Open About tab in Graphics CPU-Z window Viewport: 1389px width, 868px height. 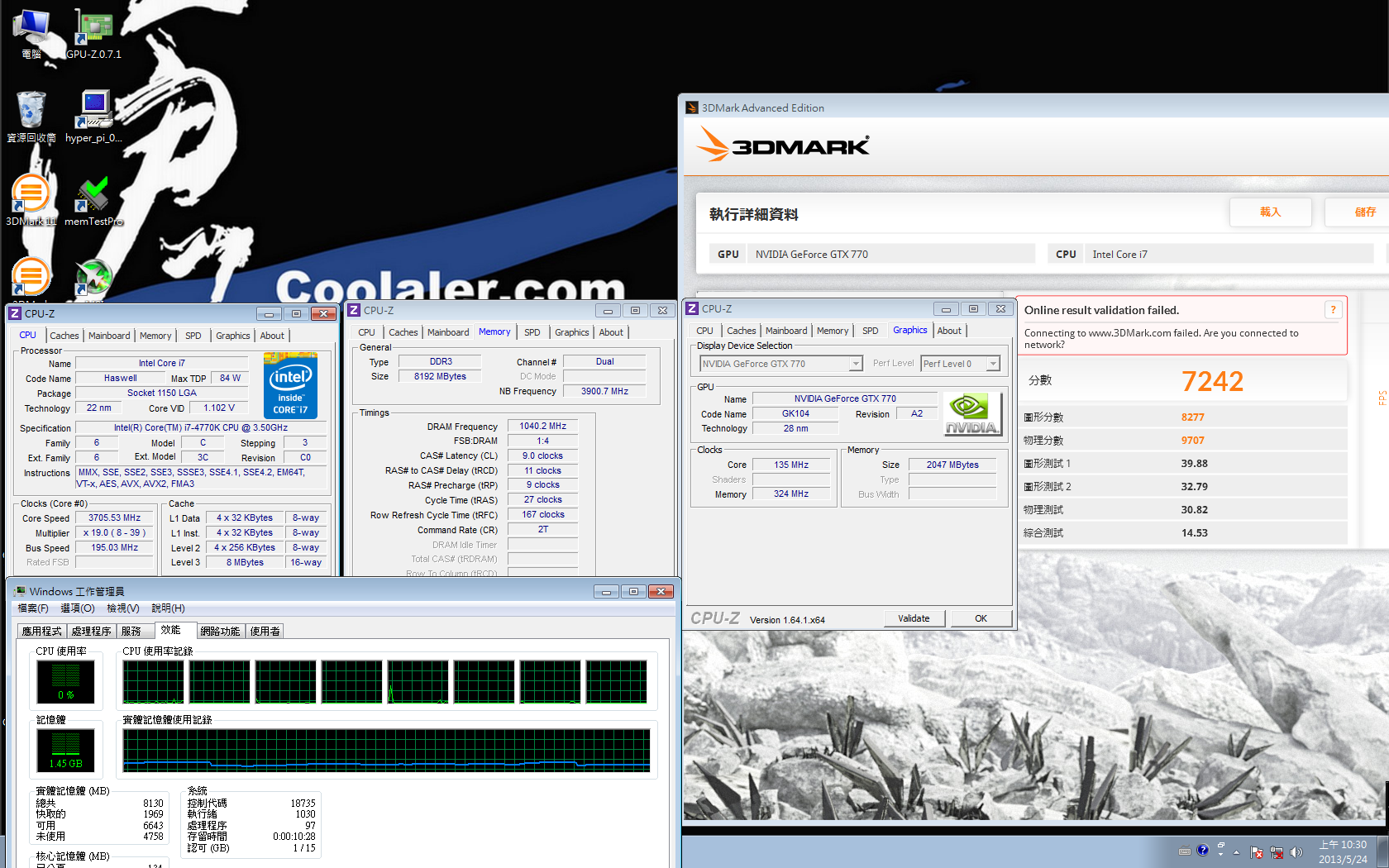[949, 331]
